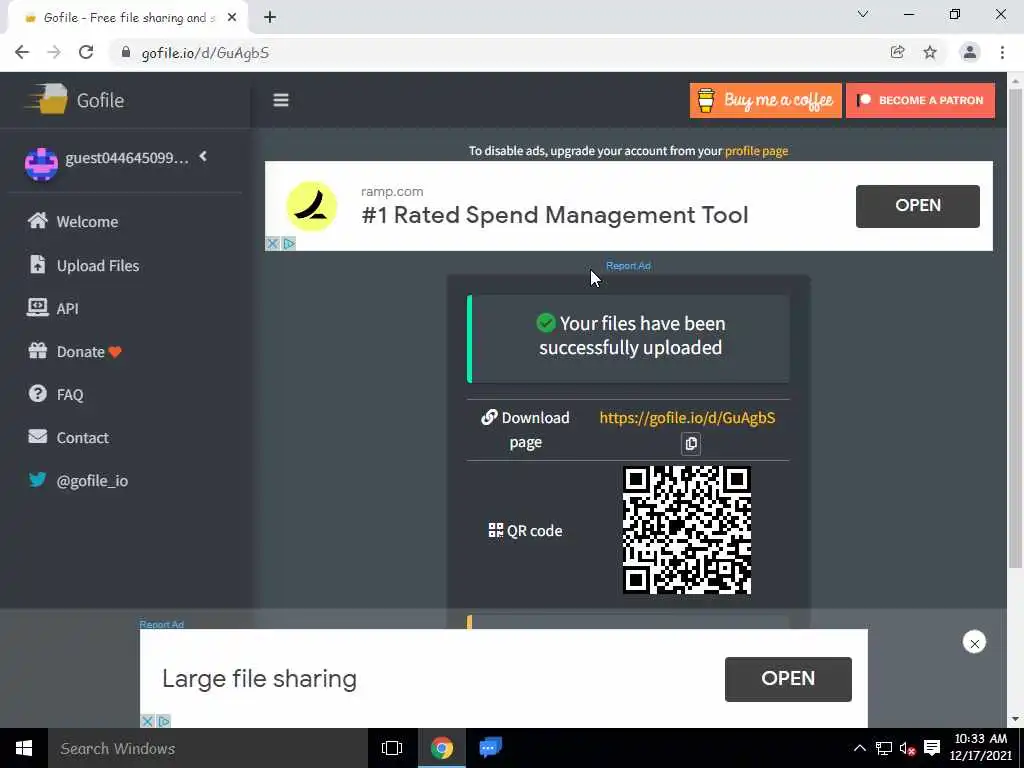Open the Windows Start menu

coord(24,748)
